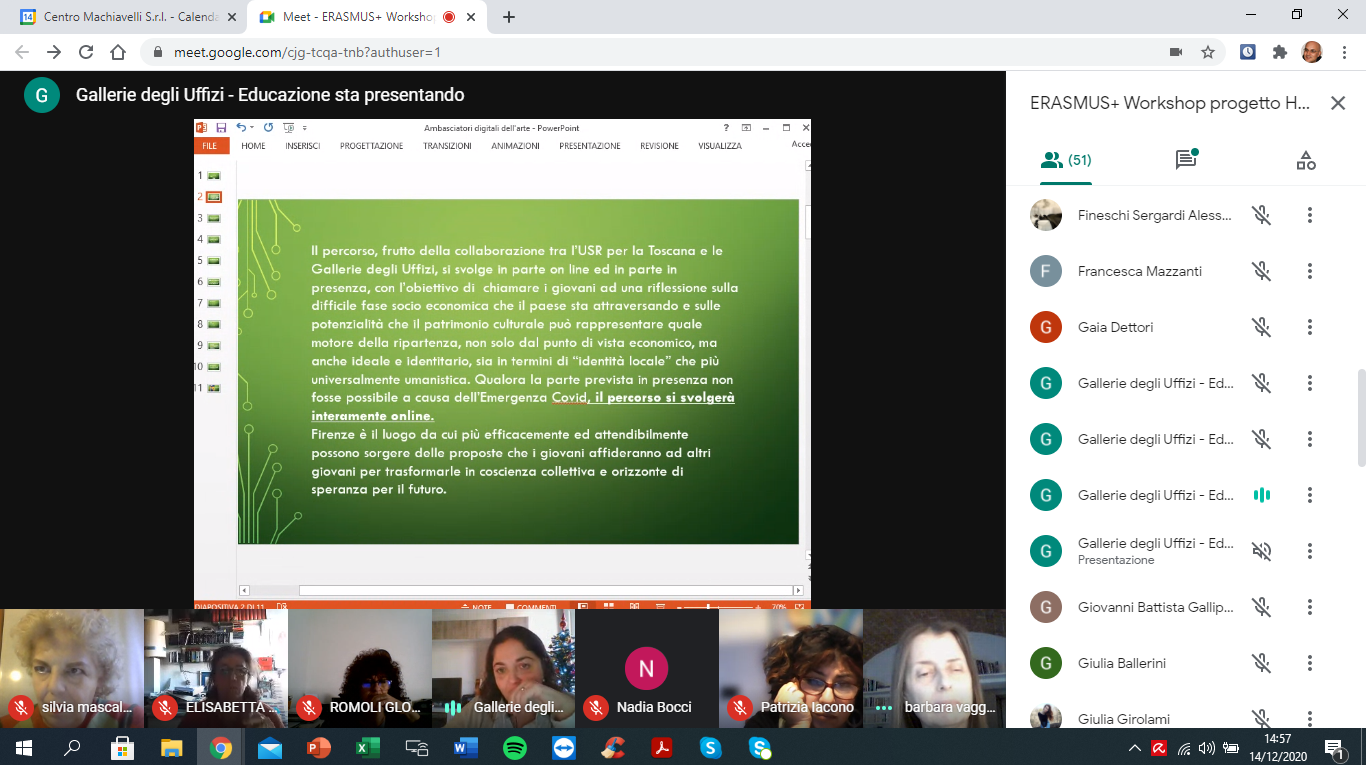Open TeamViewer from the taskbar
Image resolution: width=1366 pixels, height=765 pixels.
(x=564, y=747)
